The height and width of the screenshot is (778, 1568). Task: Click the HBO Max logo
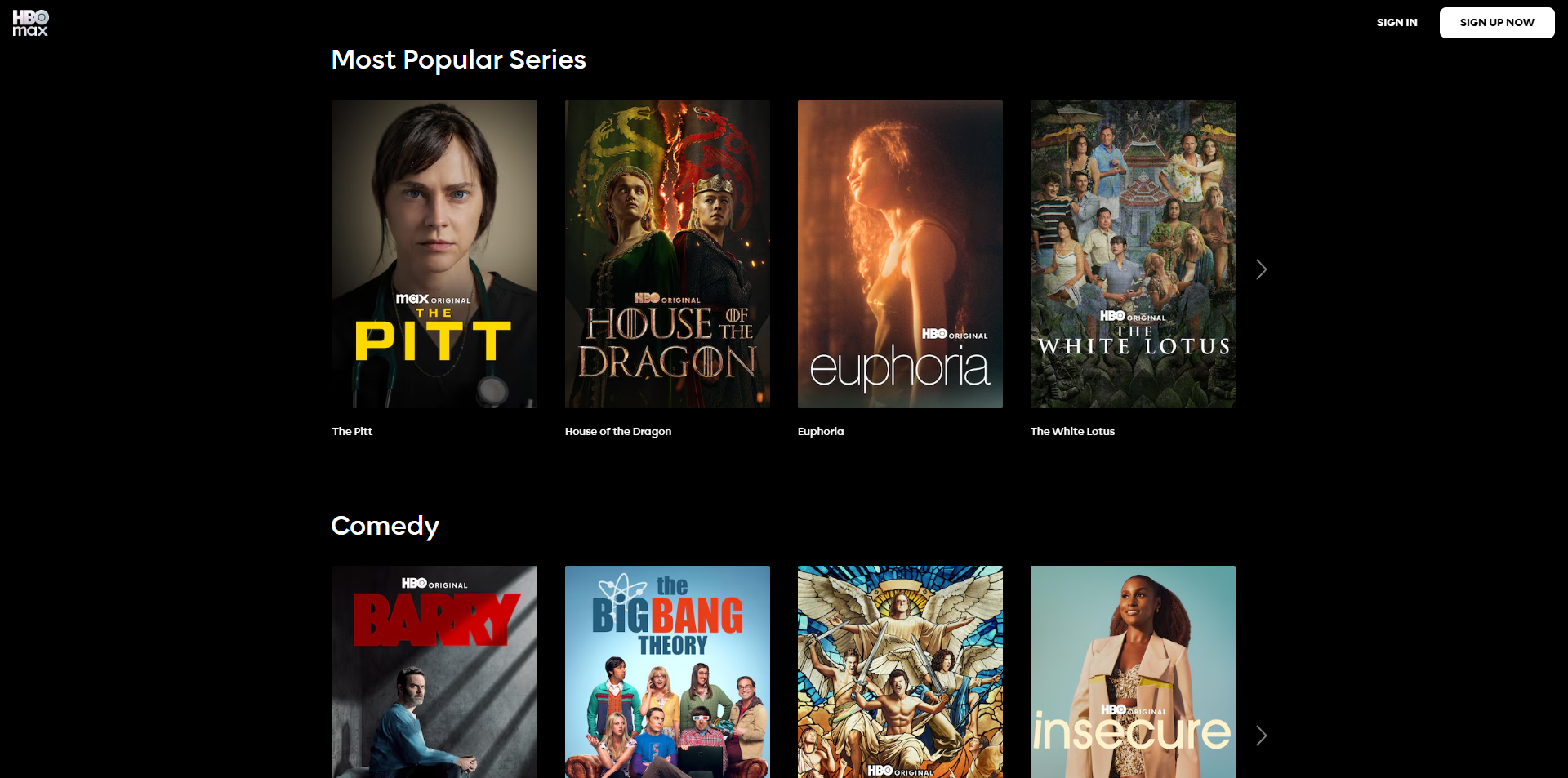point(30,23)
